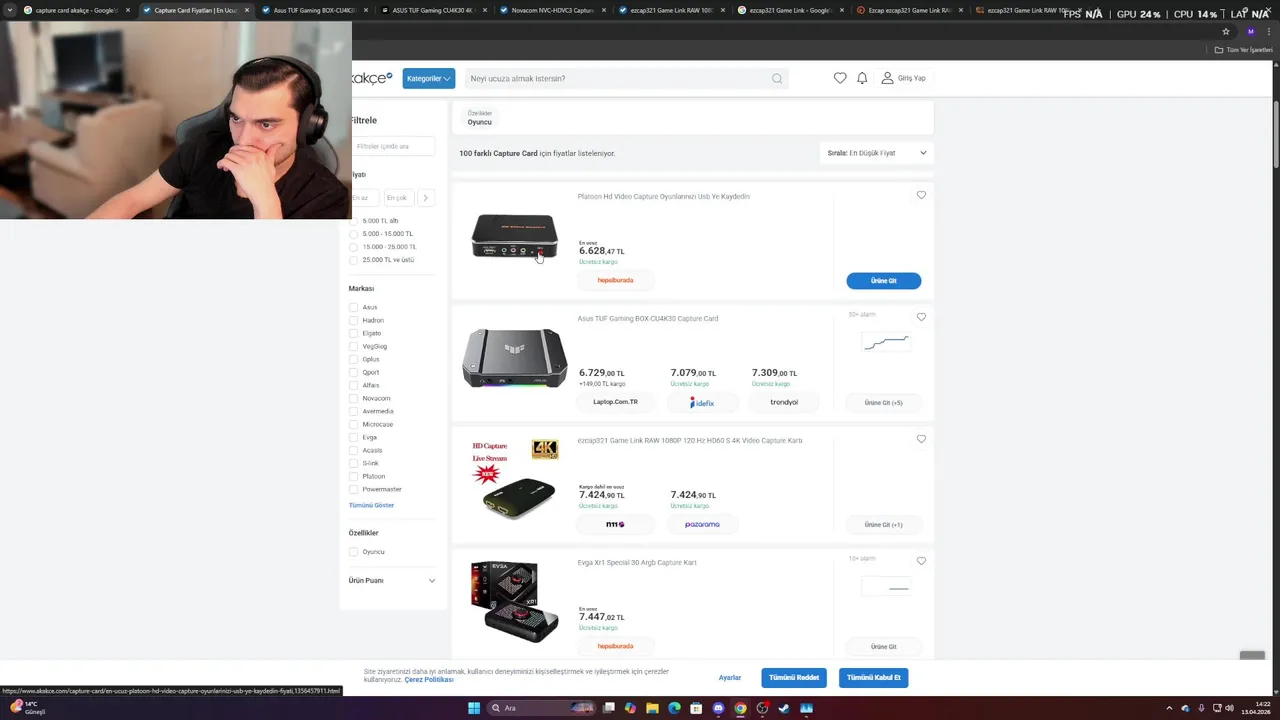This screenshot has width=1280, height=720.
Task: Favorite the Asus TUF Gaming capture card heart
Action: tap(921, 317)
